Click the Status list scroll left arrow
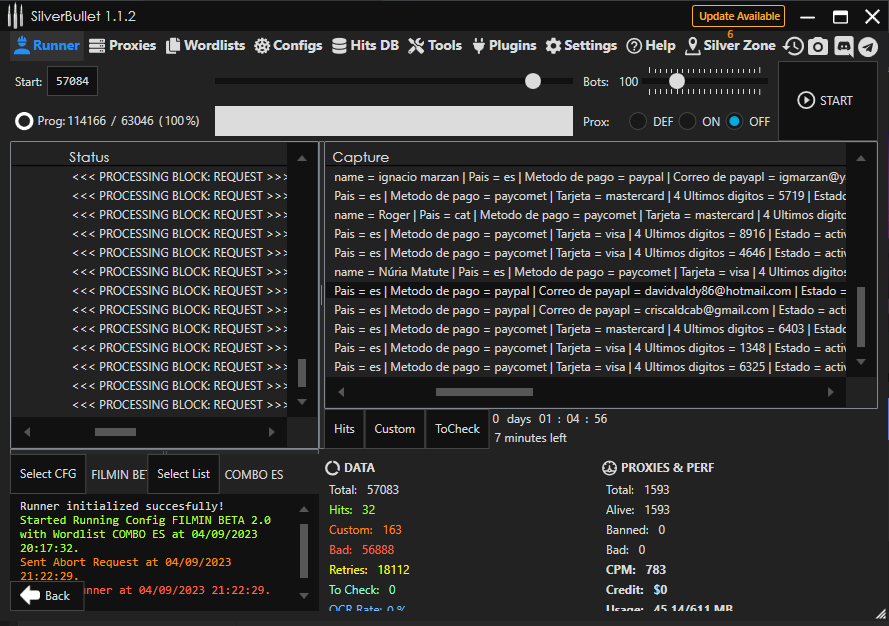The height and width of the screenshot is (626, 889). click(27, 432)
